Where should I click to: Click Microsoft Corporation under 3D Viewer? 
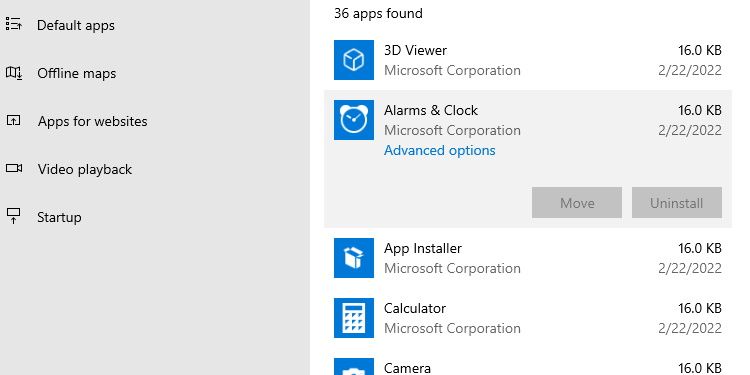[x=452, y=70]
